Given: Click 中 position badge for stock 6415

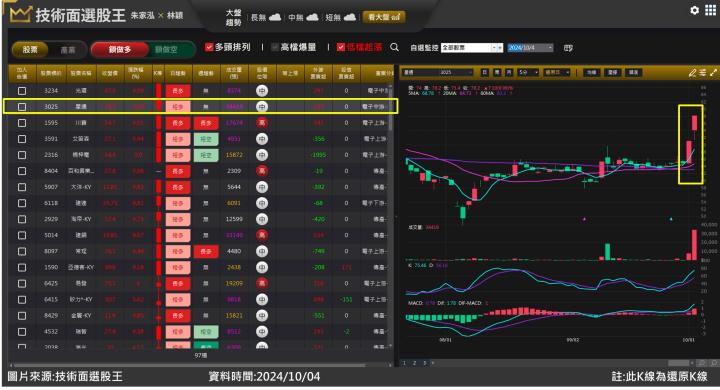Looking at the screenshot, I should click(262, 300).
